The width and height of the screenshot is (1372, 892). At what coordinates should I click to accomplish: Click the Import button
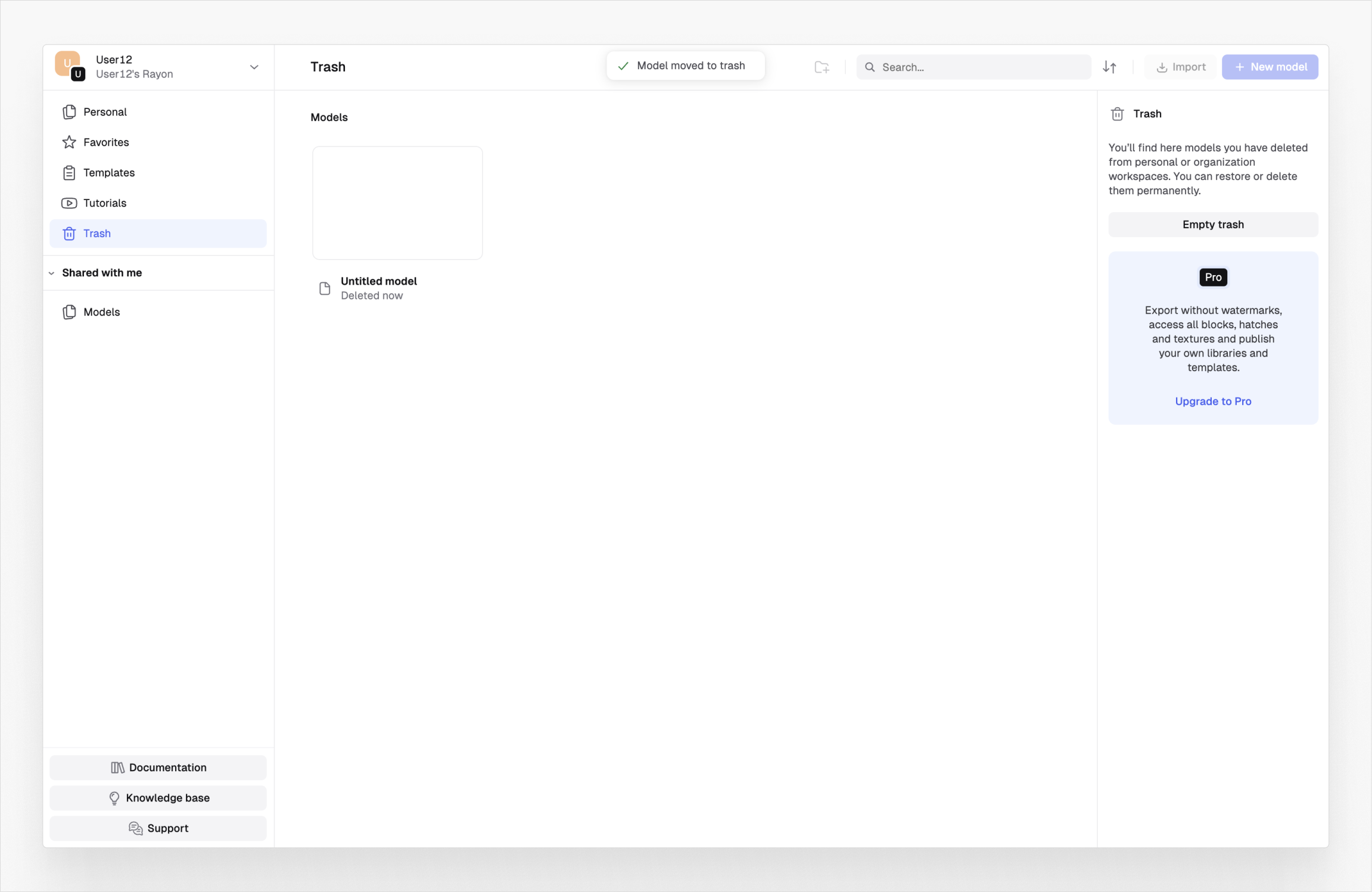1180,67
